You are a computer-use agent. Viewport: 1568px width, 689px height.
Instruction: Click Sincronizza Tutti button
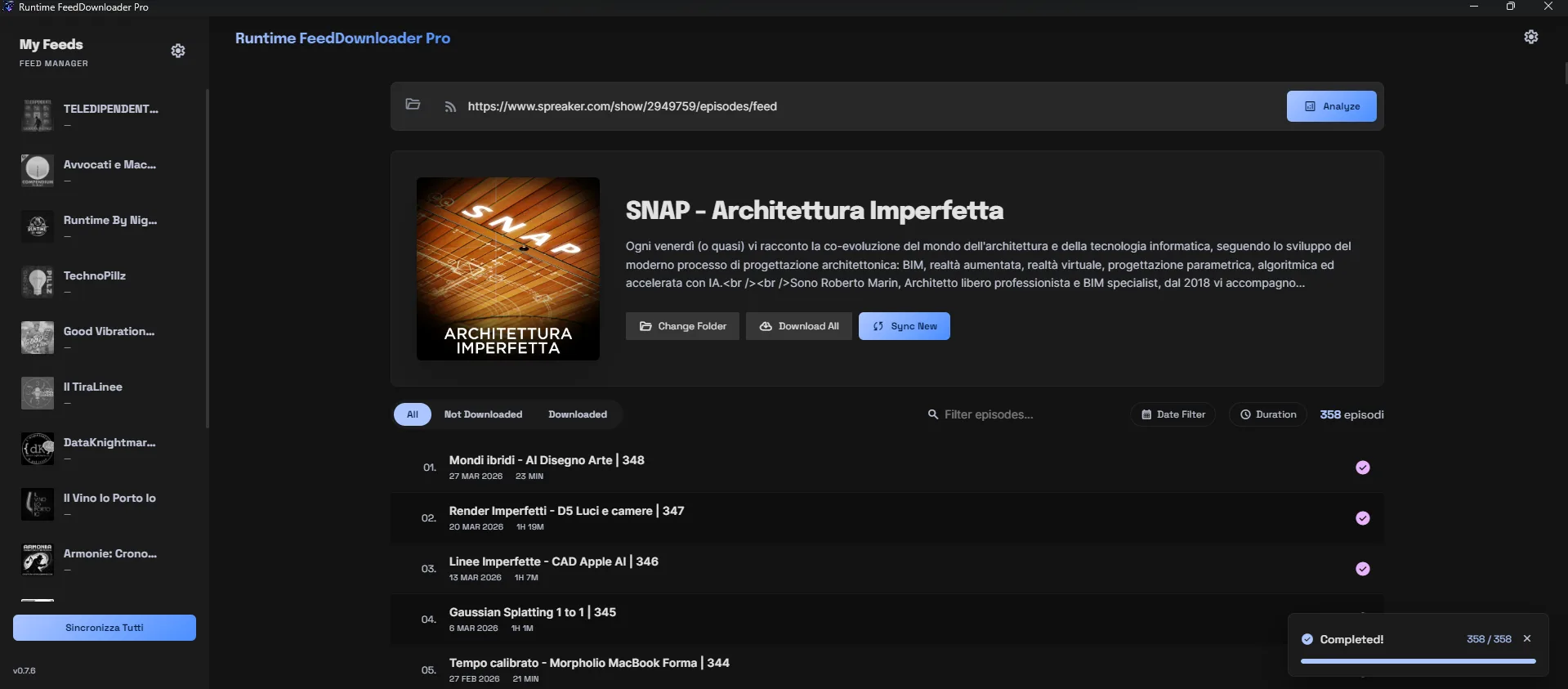point(105,628)
